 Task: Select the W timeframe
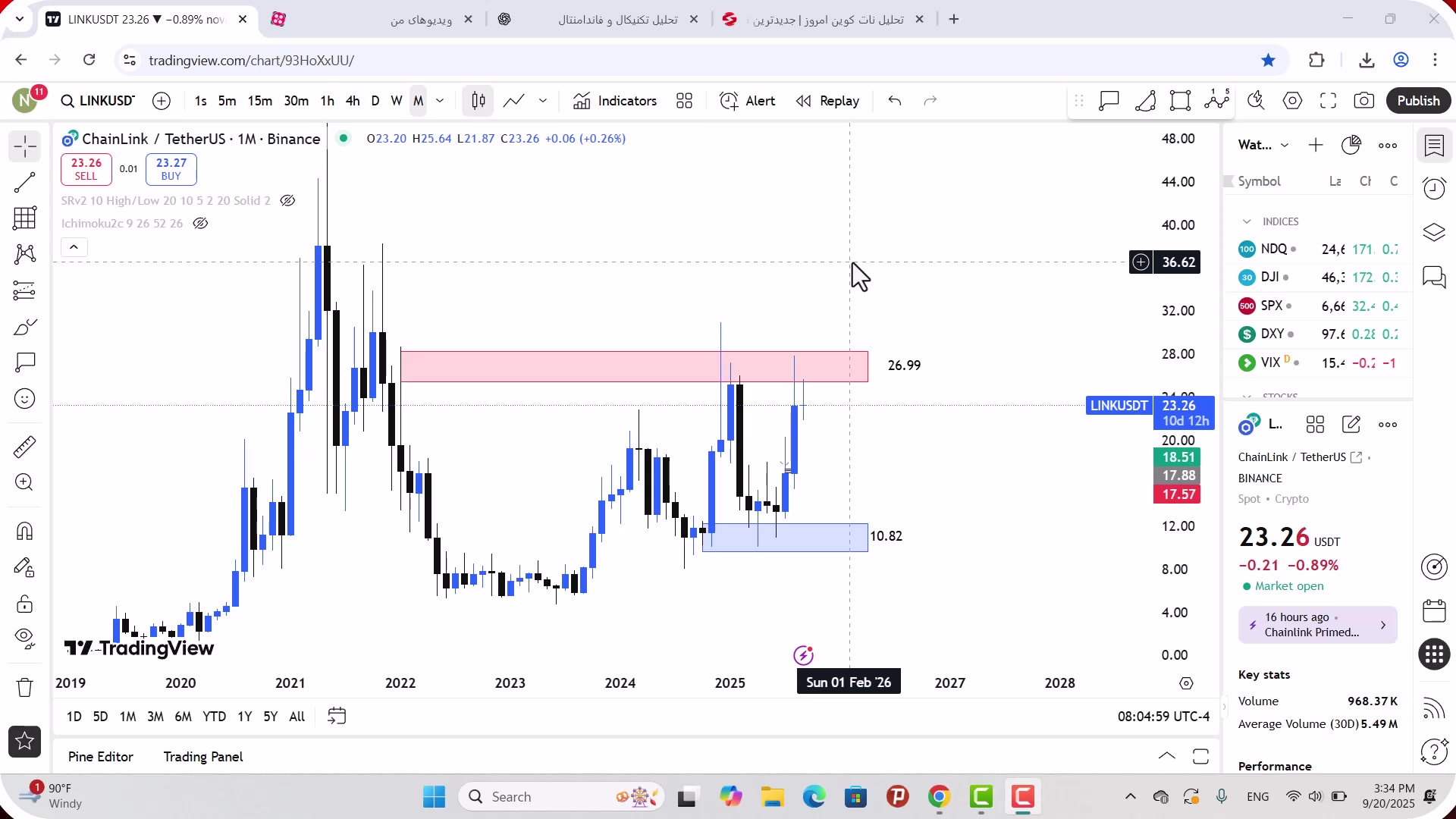coord(397,101)
